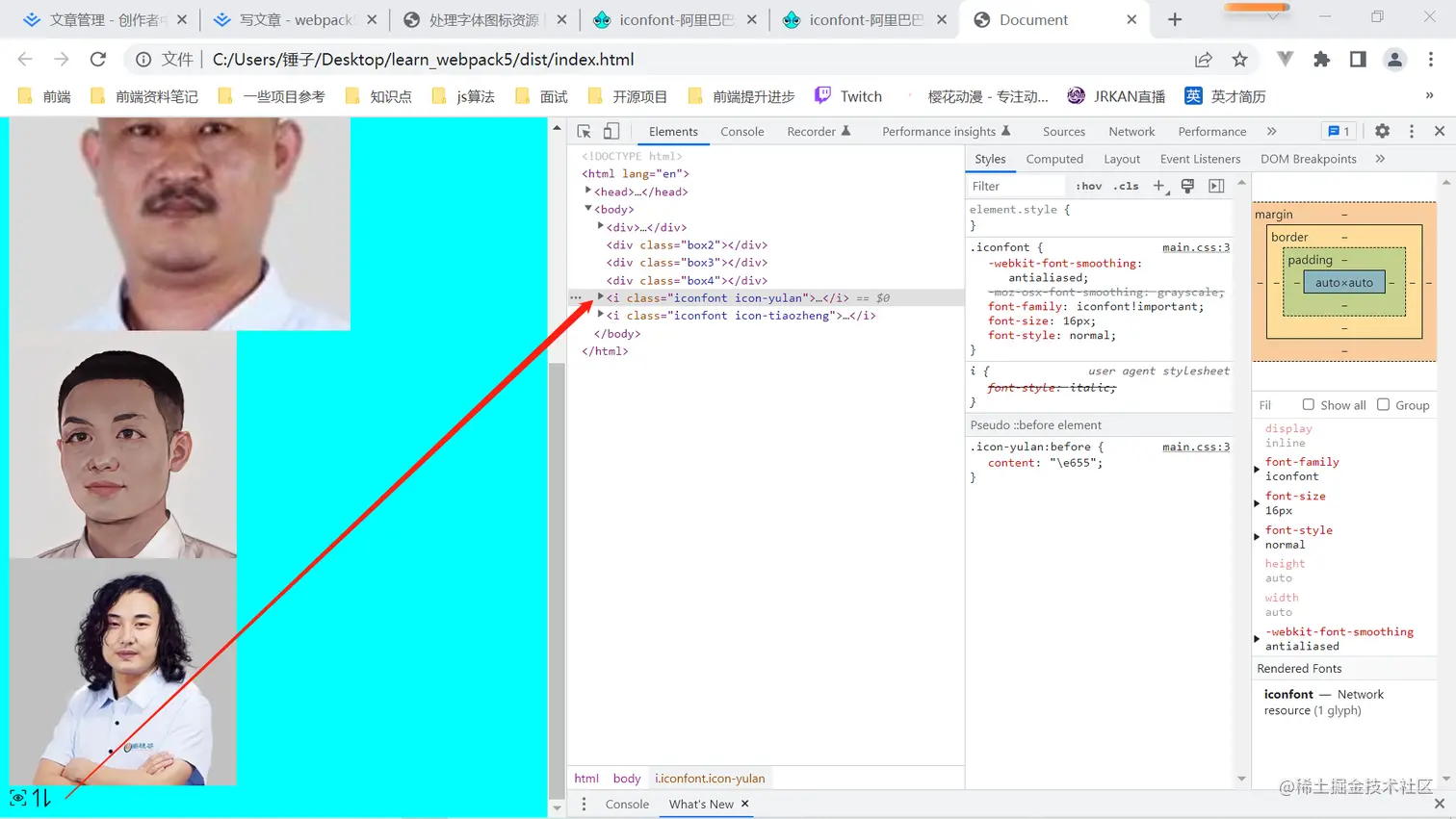The image size is (1456, 819).
Task: Select the div class box3 row
Action: (x=687, y=262)
